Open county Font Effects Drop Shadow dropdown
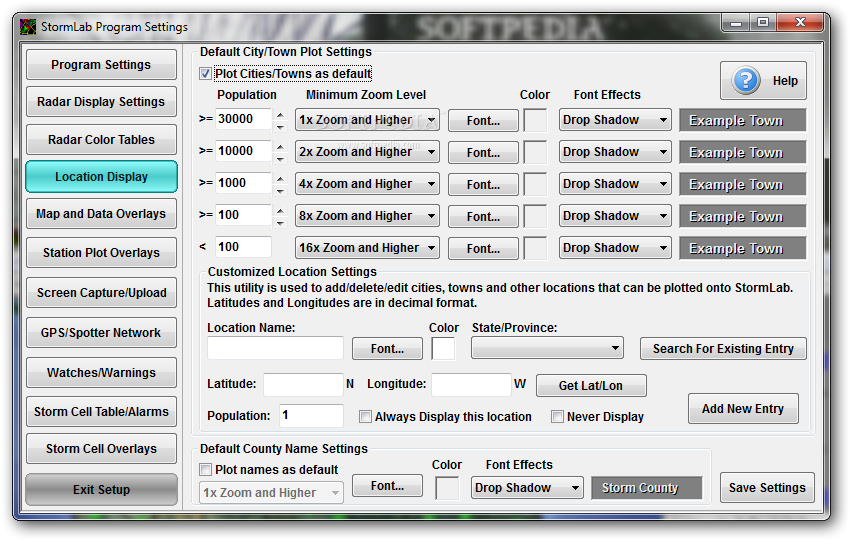The image size is (851, 541). pos(527,488)
